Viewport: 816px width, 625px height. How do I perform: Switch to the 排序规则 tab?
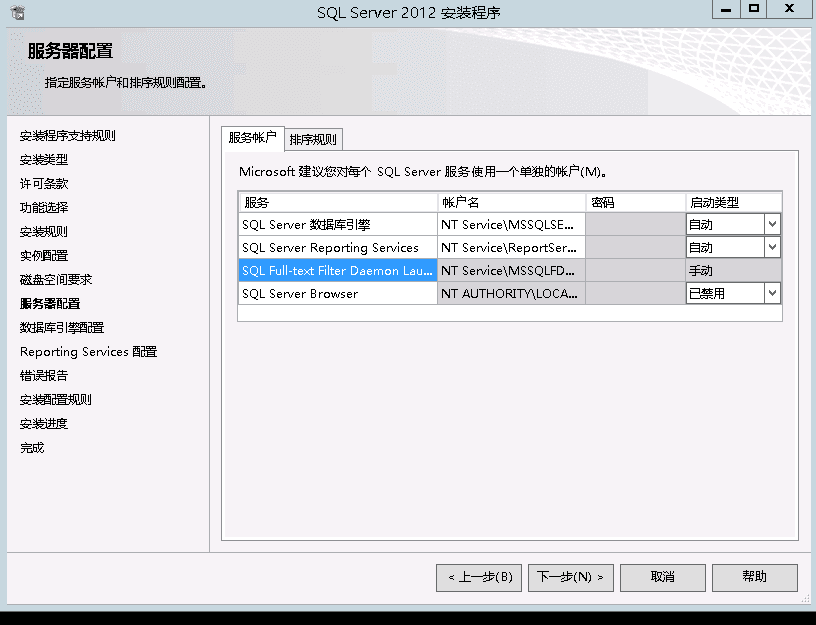[313, 139]
